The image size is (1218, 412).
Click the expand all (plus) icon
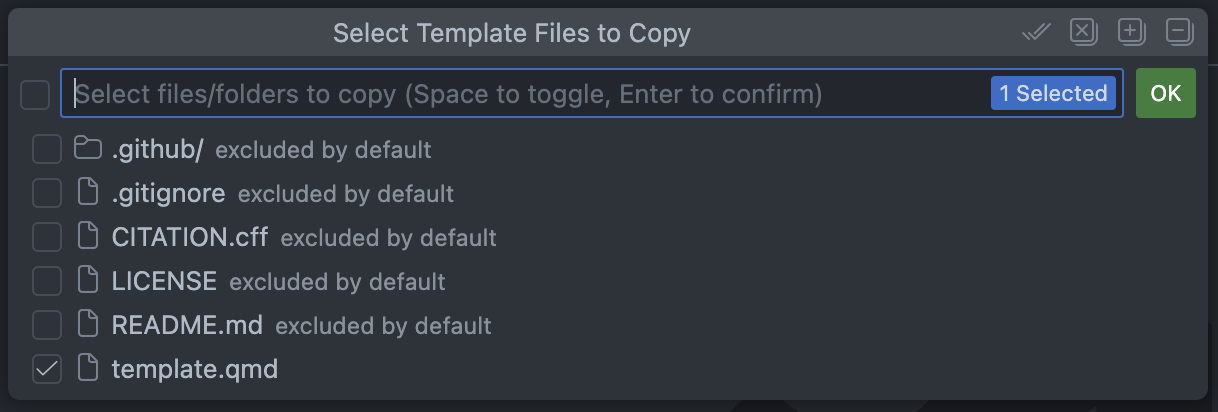pyautogui.click(x=1131, y=32)
